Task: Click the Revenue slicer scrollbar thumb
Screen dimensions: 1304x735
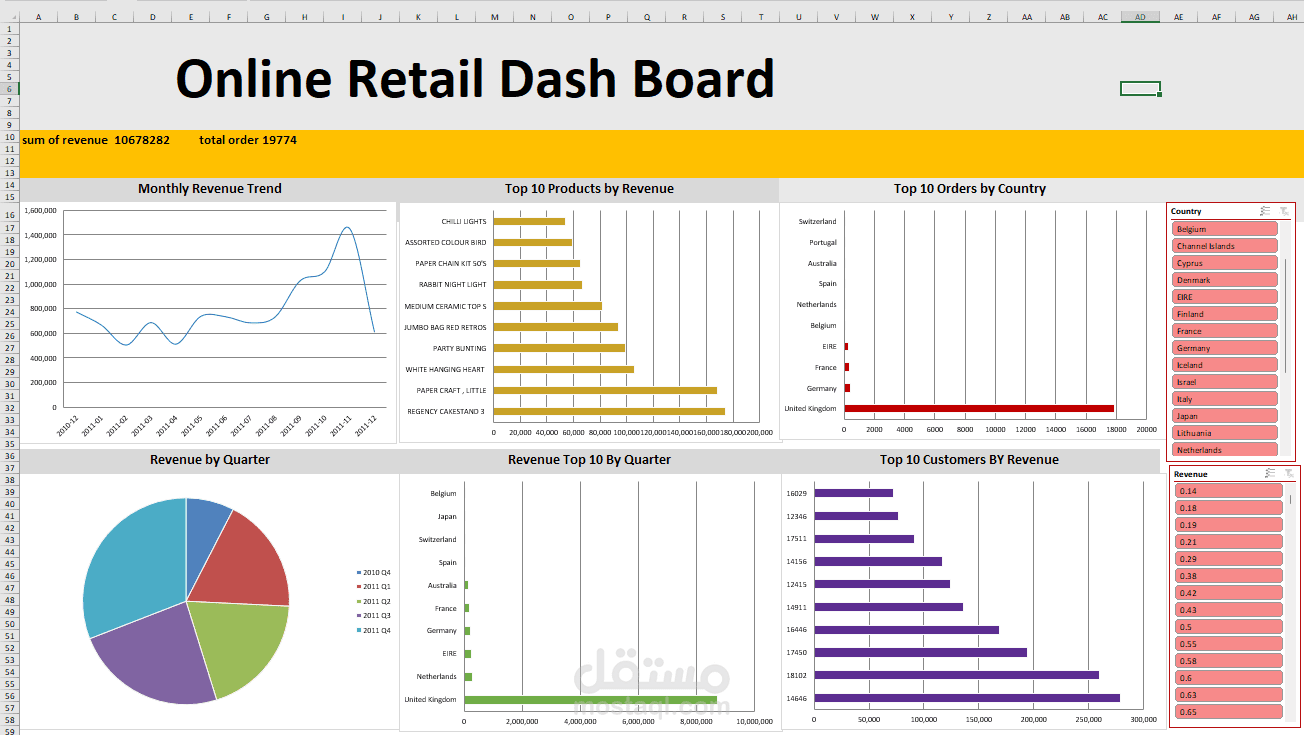Action: coord(1290,498)
